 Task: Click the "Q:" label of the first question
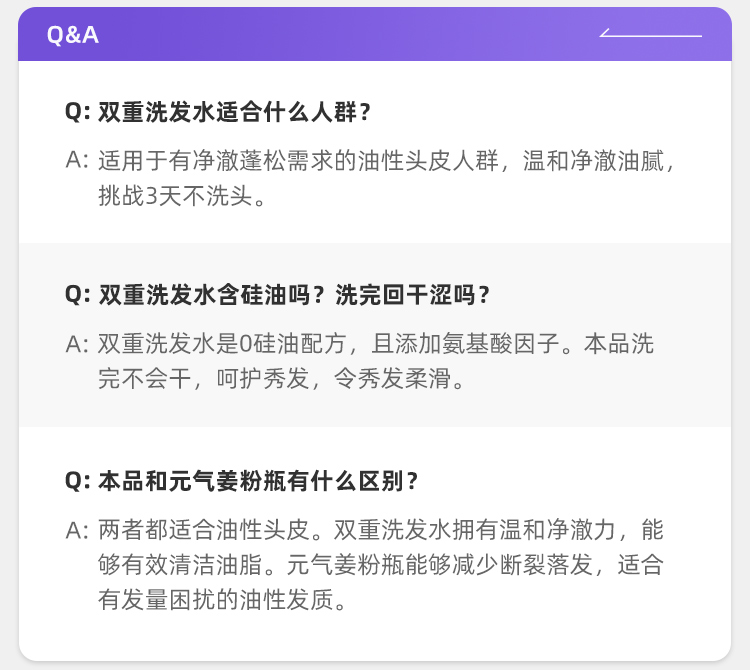[78, 112]
